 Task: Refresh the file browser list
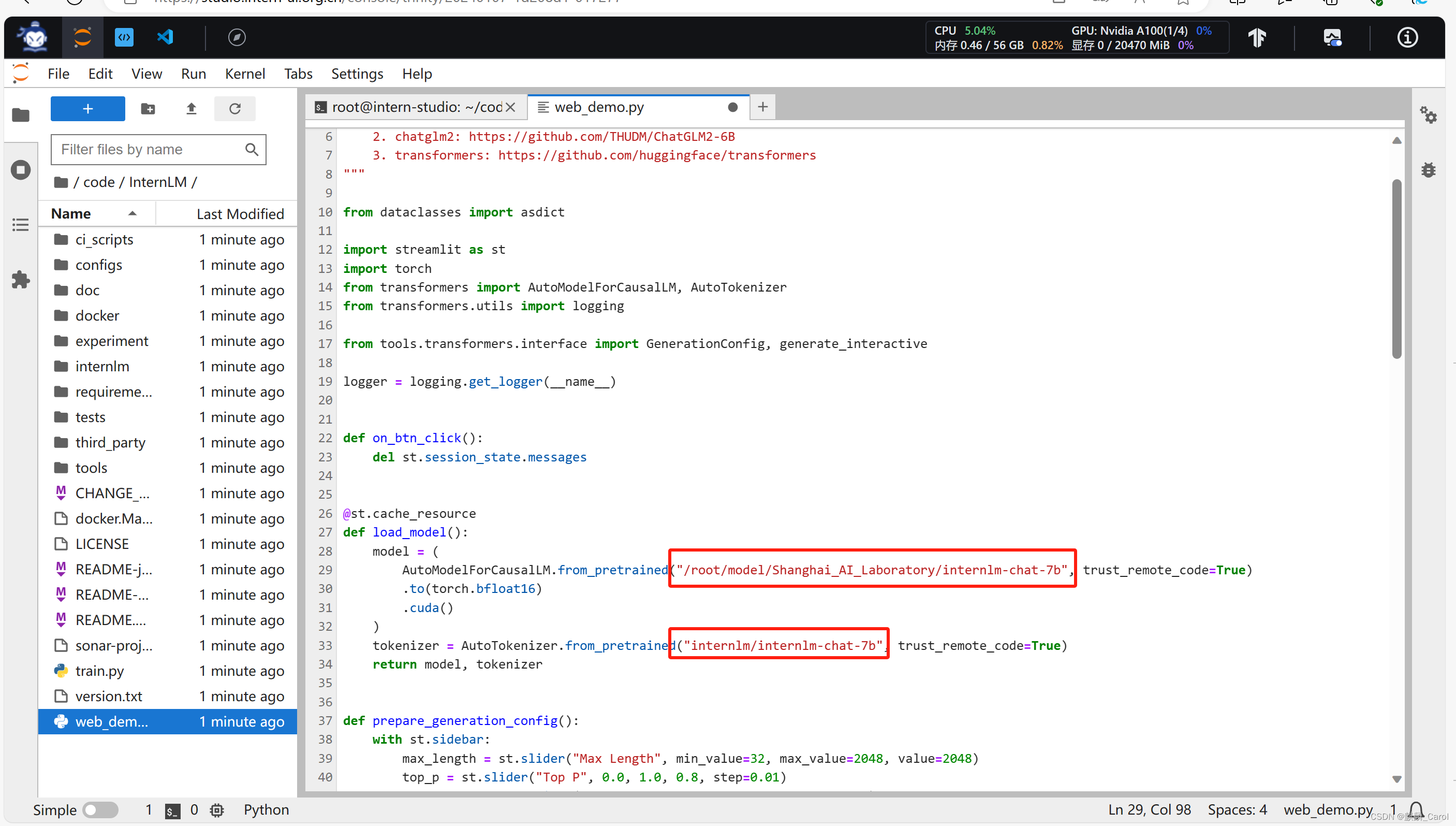(x=234, y=108)
